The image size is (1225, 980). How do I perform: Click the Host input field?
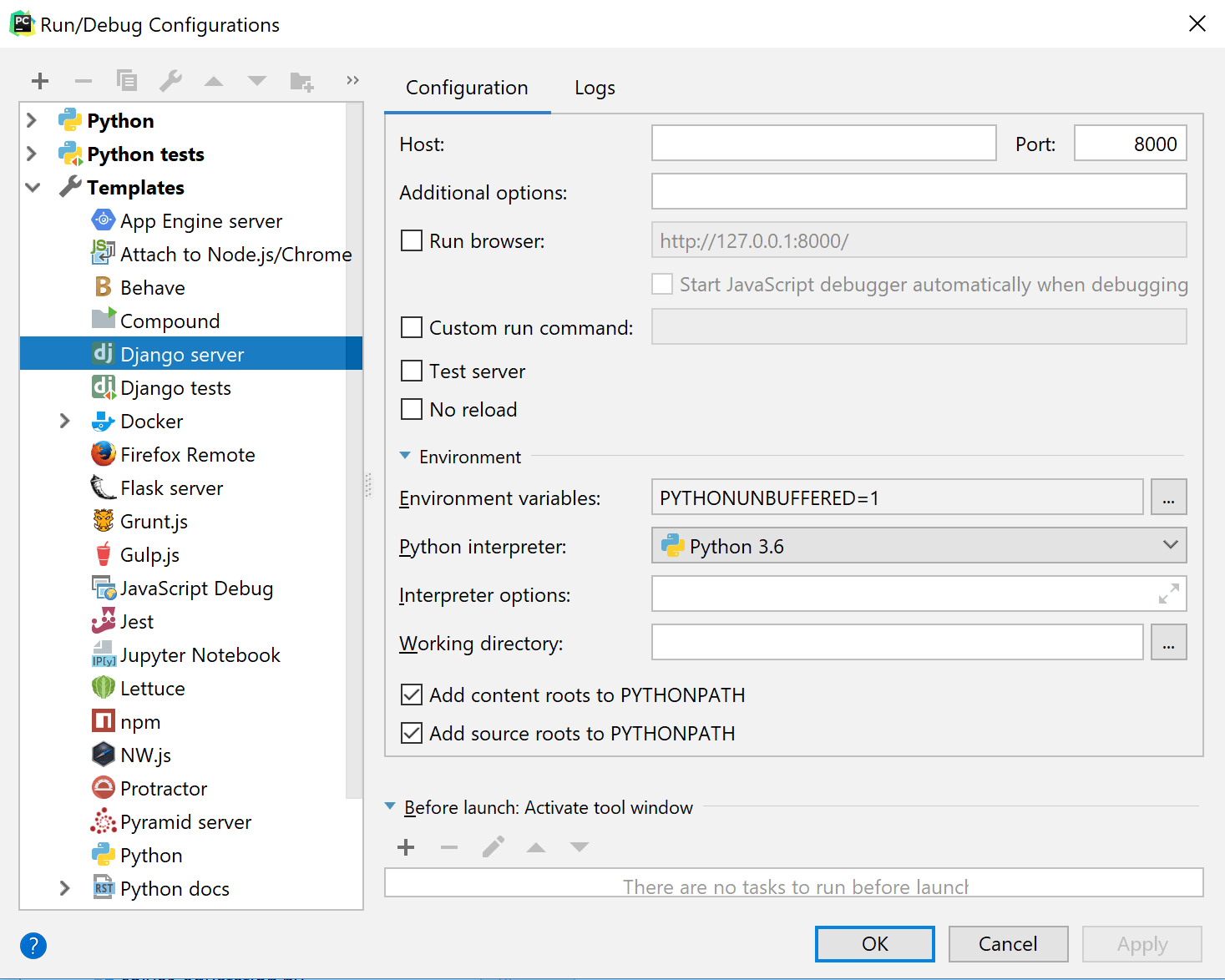pos(823,144)
